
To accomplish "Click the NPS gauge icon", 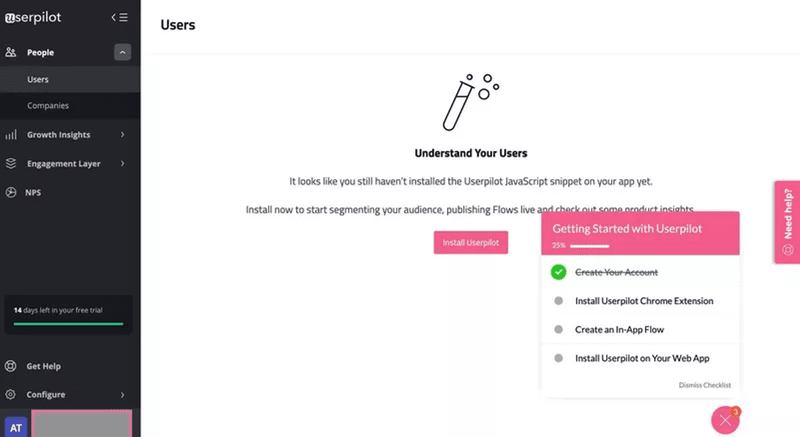I will pyautogui.click(x=11, y=192).
